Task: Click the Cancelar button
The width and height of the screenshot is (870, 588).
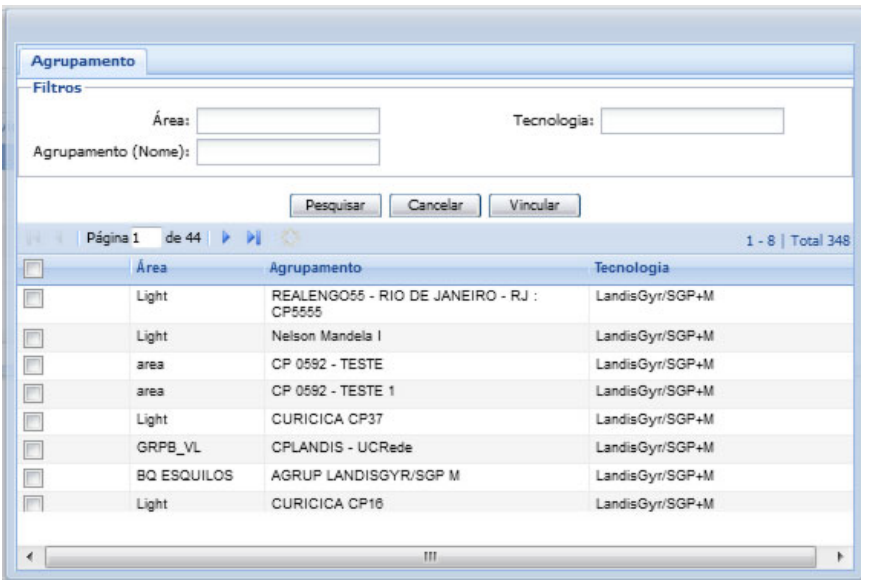Action: coord(435,205)
